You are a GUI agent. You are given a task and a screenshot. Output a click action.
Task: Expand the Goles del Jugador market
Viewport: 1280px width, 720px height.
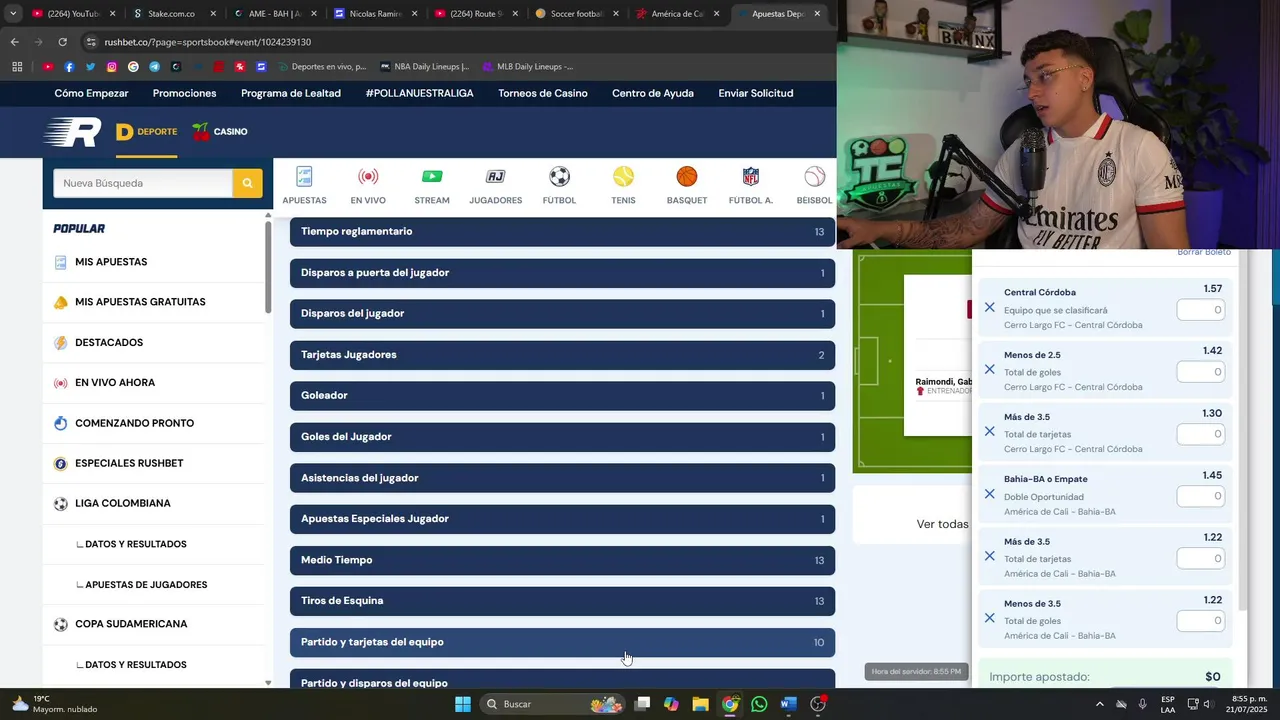click(x=562, y=437)
